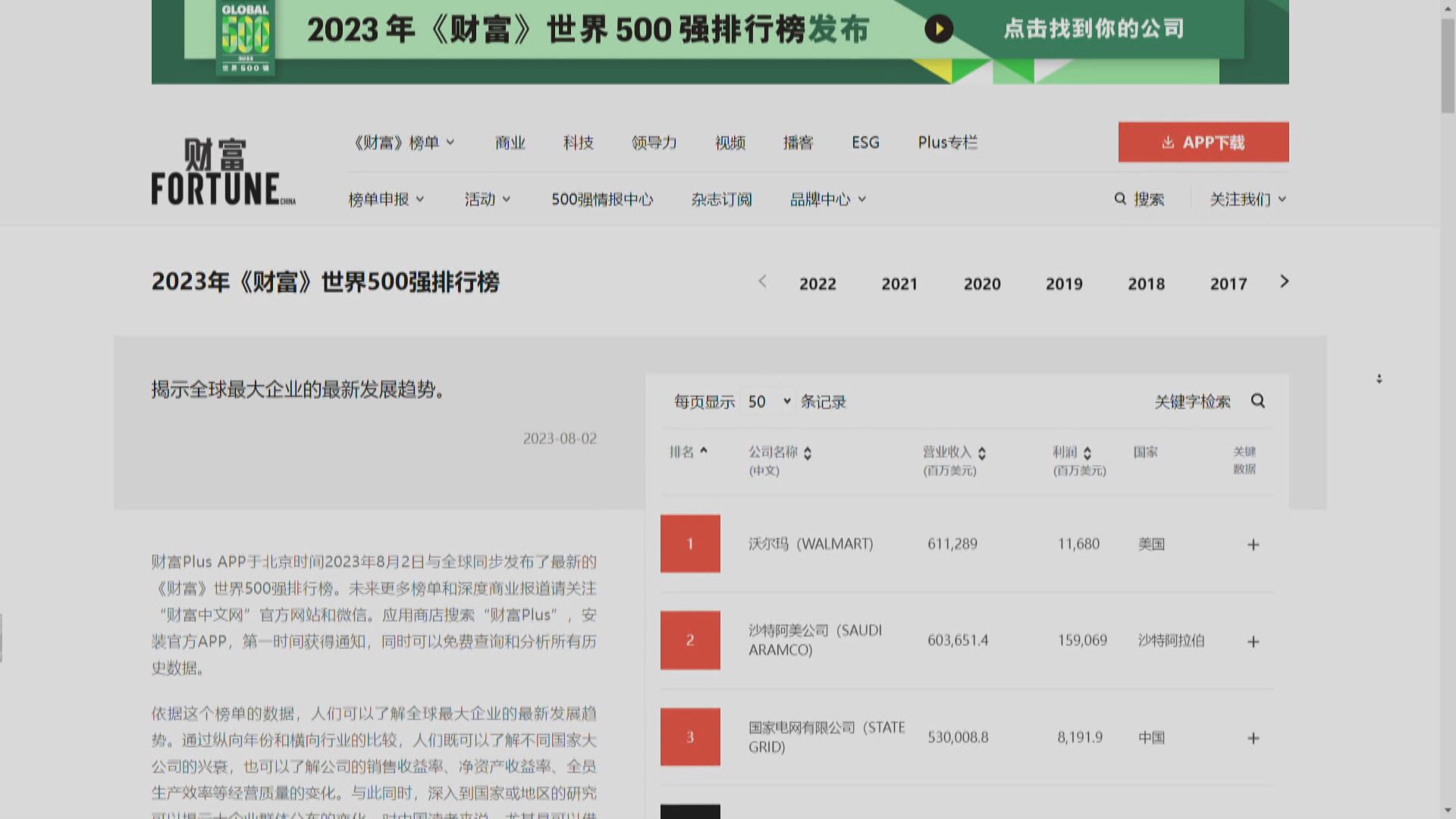This screenshot has width=1456, height=819.
Task: Open the 《财富》榜单 dropdown menu
Action: coord(404,143)
